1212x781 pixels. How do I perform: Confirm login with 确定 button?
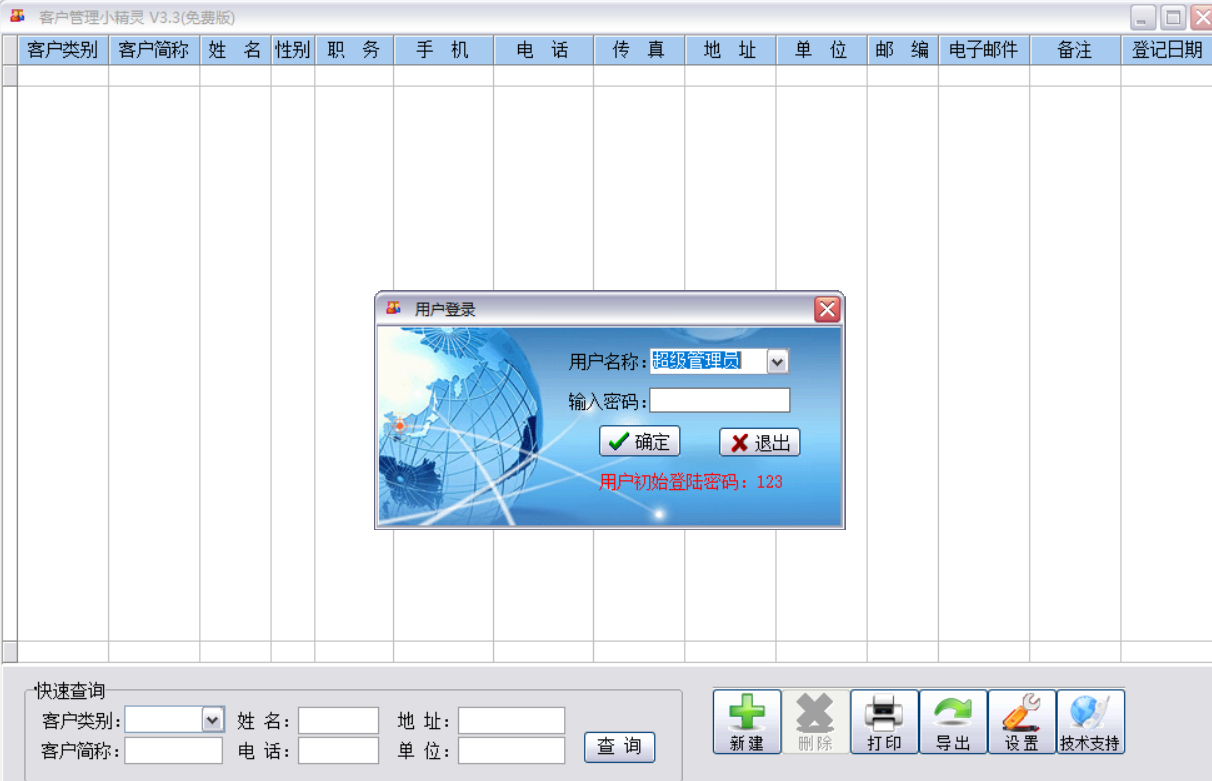pos(639,442)
